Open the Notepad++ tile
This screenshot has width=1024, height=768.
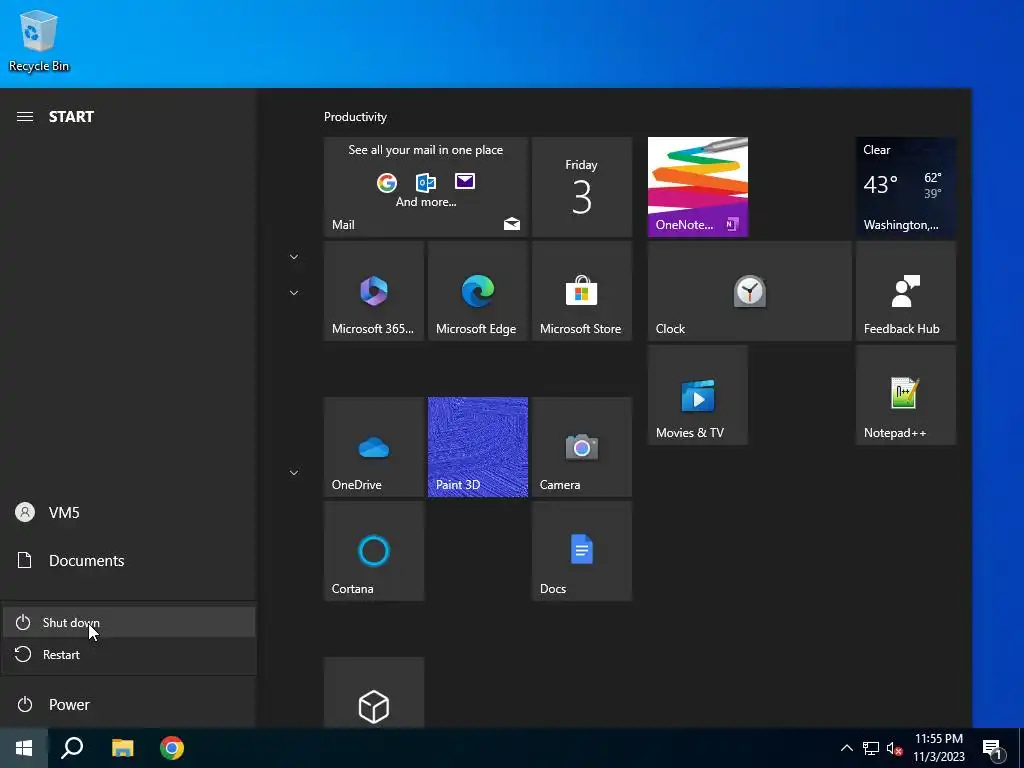pyautogui.click(x=906, y=395)
